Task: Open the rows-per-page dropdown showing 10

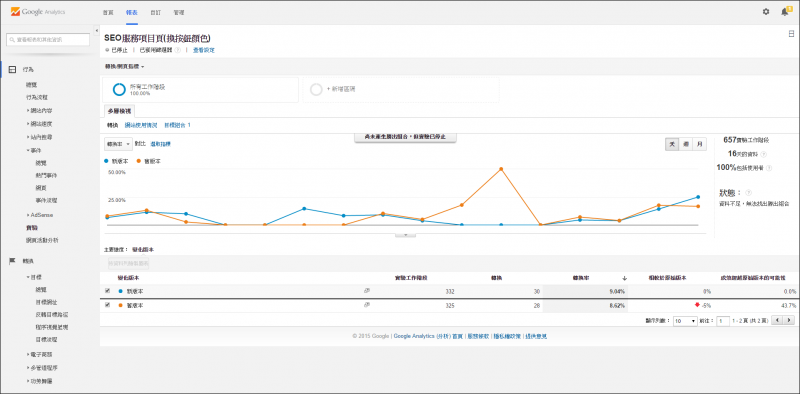Action: (685, 321)
